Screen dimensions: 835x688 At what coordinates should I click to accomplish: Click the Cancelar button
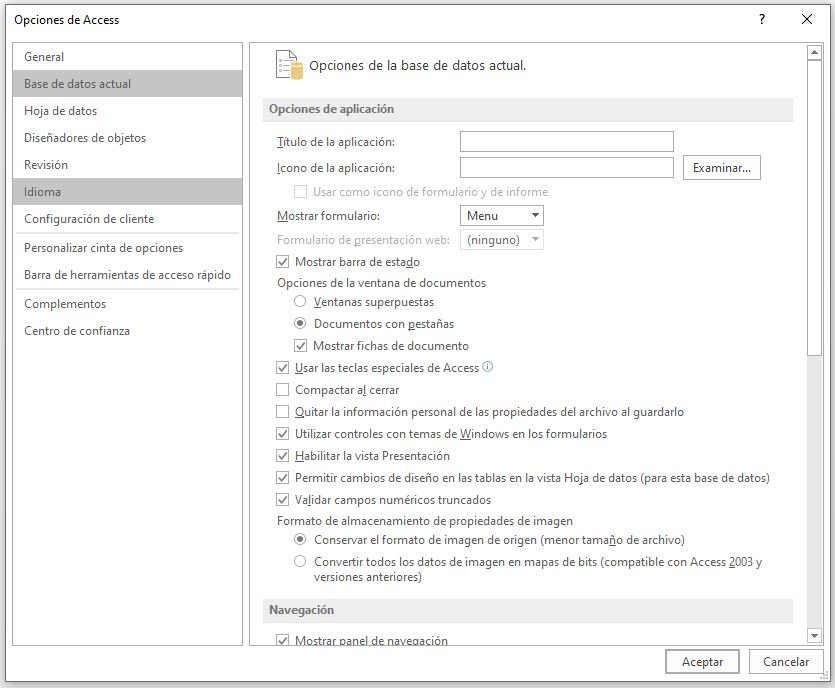pyautogui.click(x=785, y=661)
